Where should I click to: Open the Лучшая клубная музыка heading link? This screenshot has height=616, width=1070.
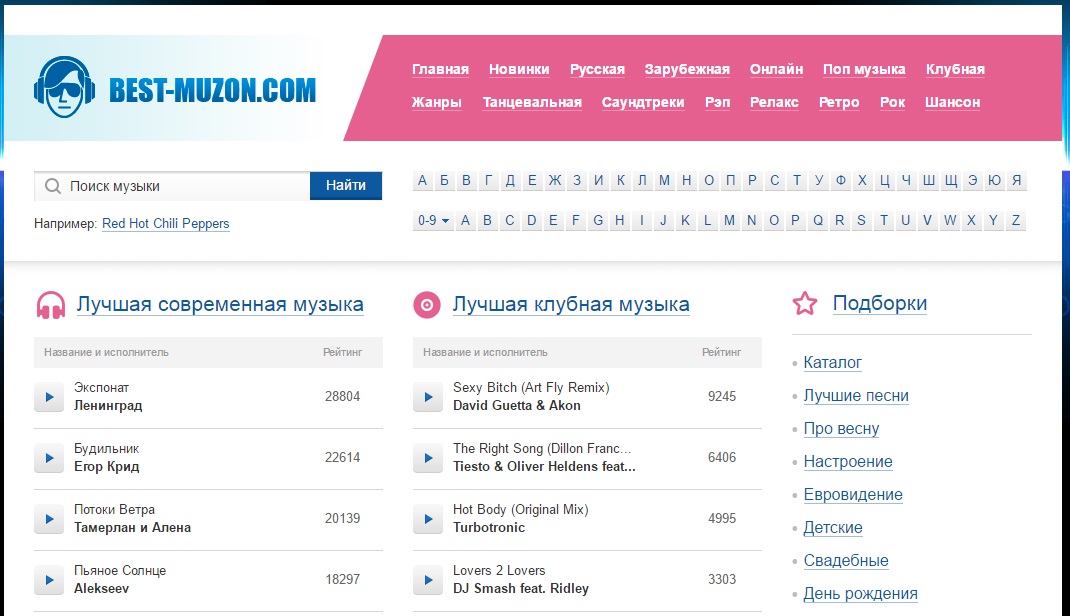tap(570, 304)
